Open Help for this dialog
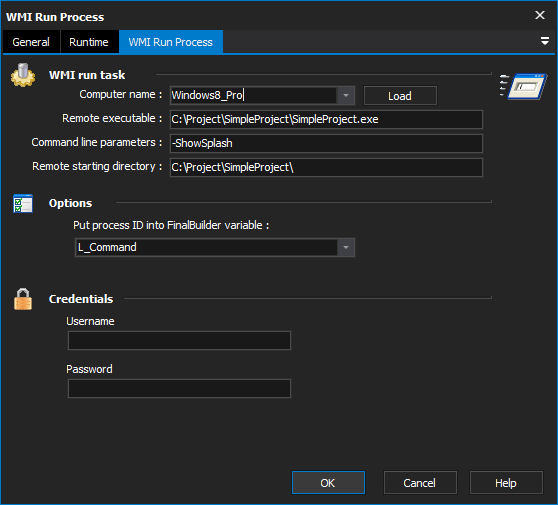Viewport: 558px width, 505px height. 506,483
